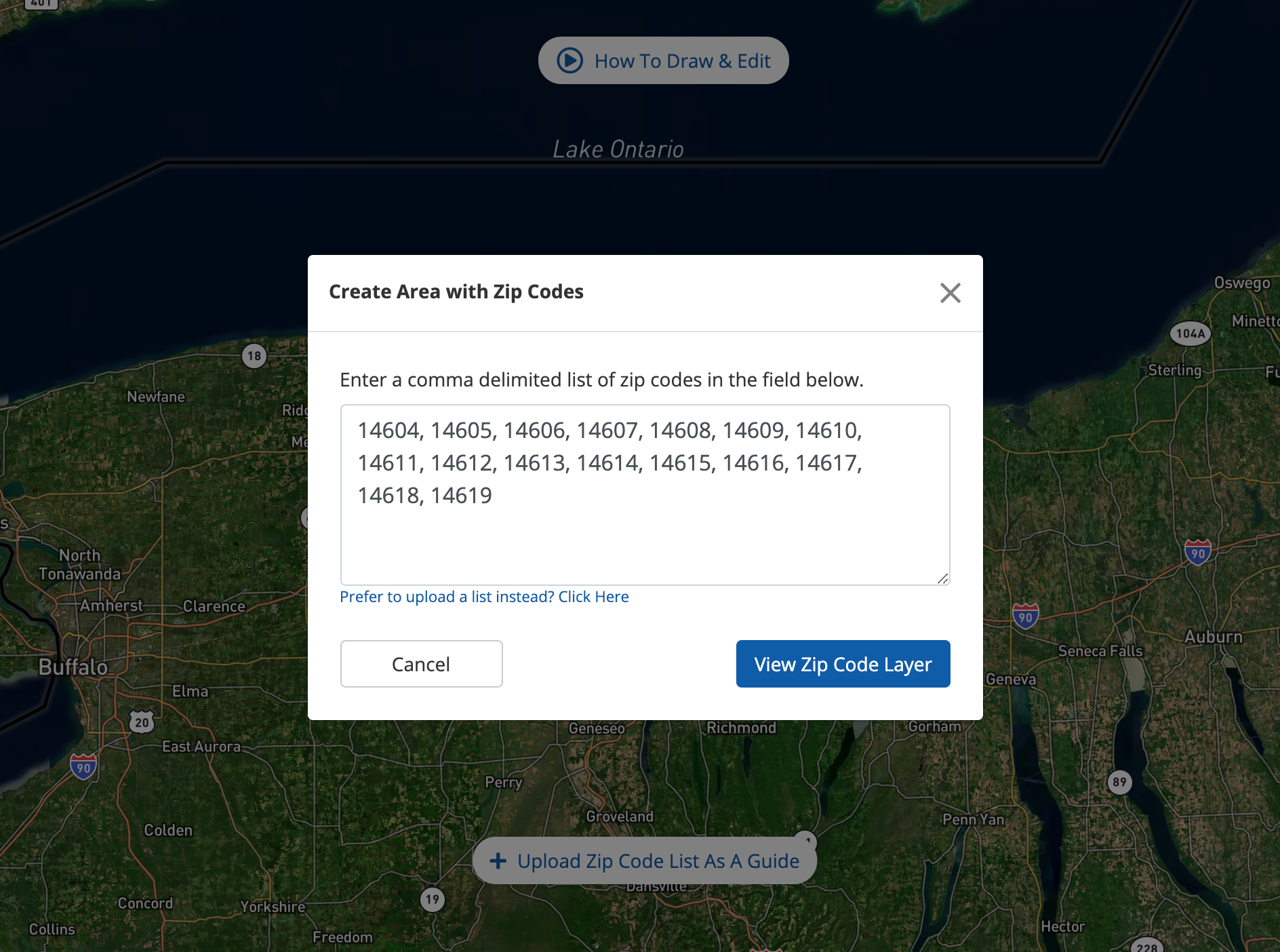The height and width of the screenshot is (952, 1280).
Task: Click the Route 89 marker near Penn Yan
Action: pos(1119,782)
